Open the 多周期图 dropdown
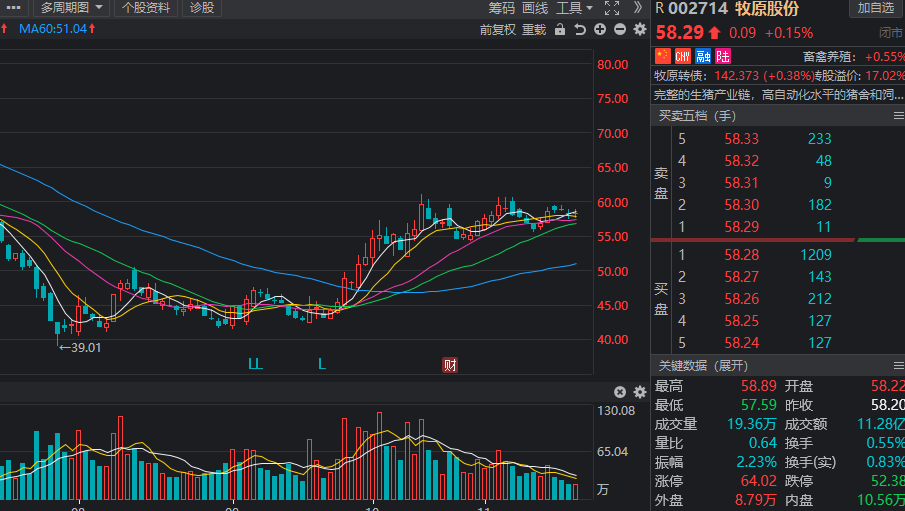This screenshot has width=905, height=511. pos(72,8)
